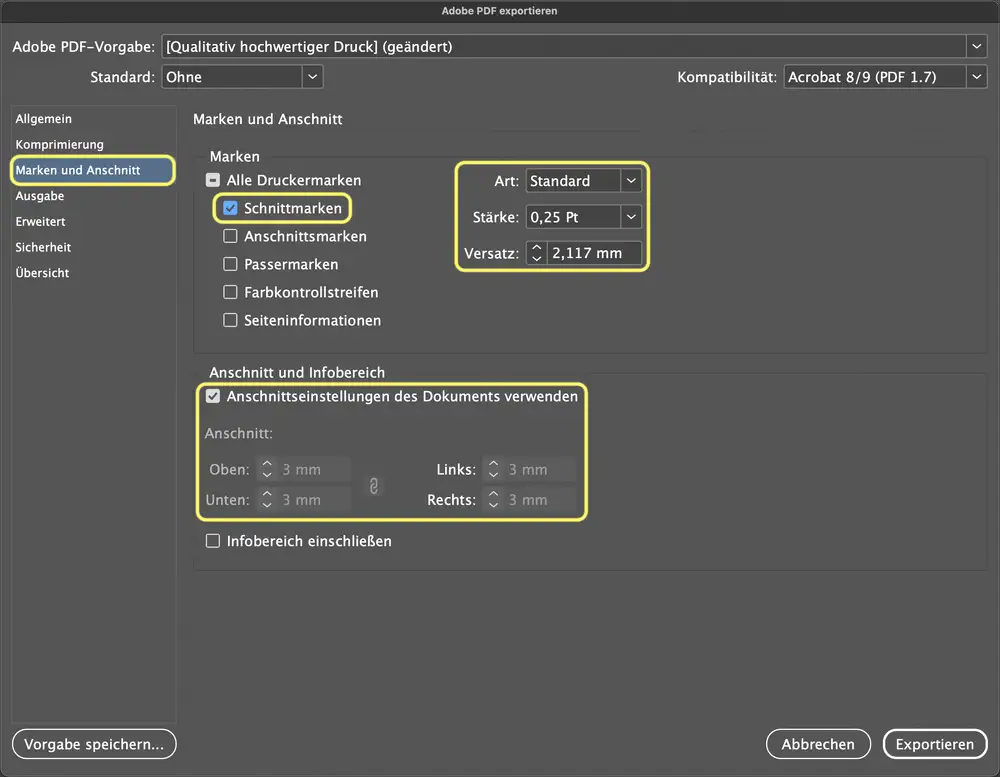Toggle the Alle Druckermarken checkbox
This screenshot has height=777, width=1000.
213,181
